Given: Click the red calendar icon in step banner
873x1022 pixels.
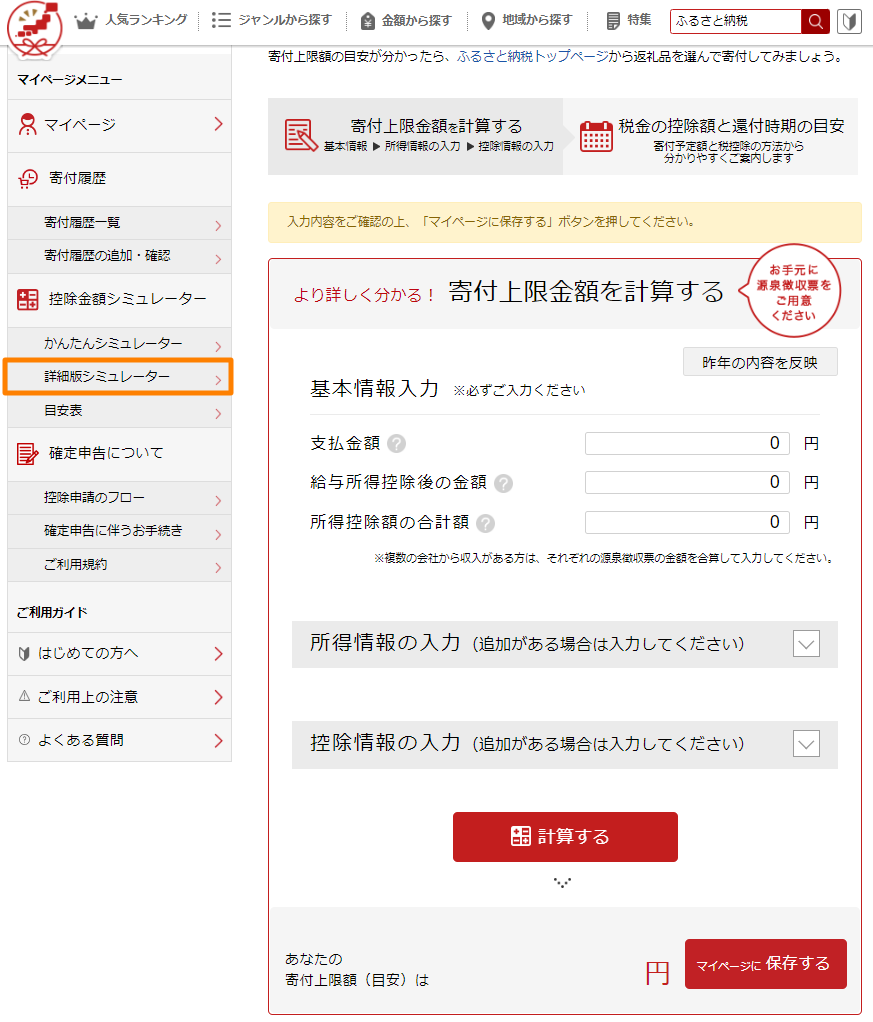Looking at the screenshot, I should click(596, 136).
